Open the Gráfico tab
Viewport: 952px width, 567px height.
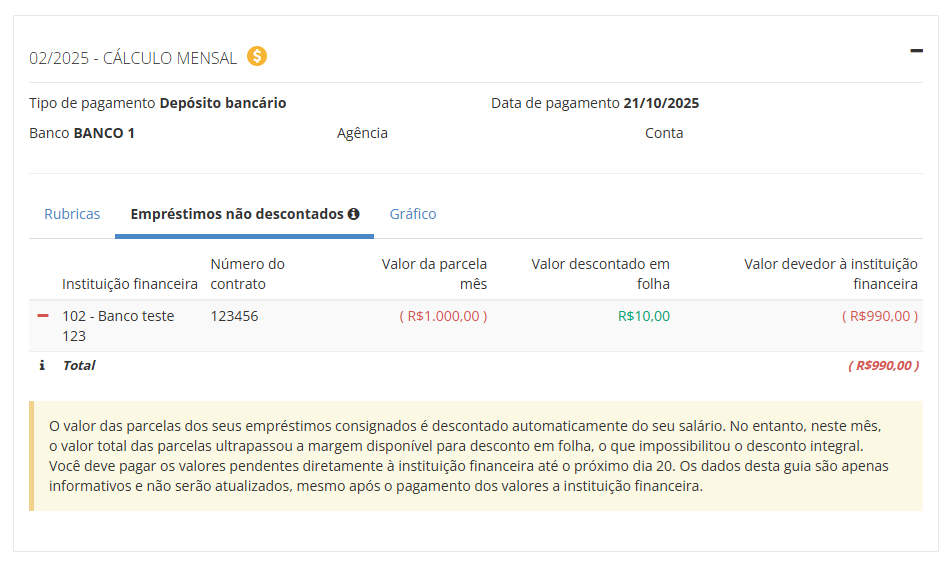(413, 214)
